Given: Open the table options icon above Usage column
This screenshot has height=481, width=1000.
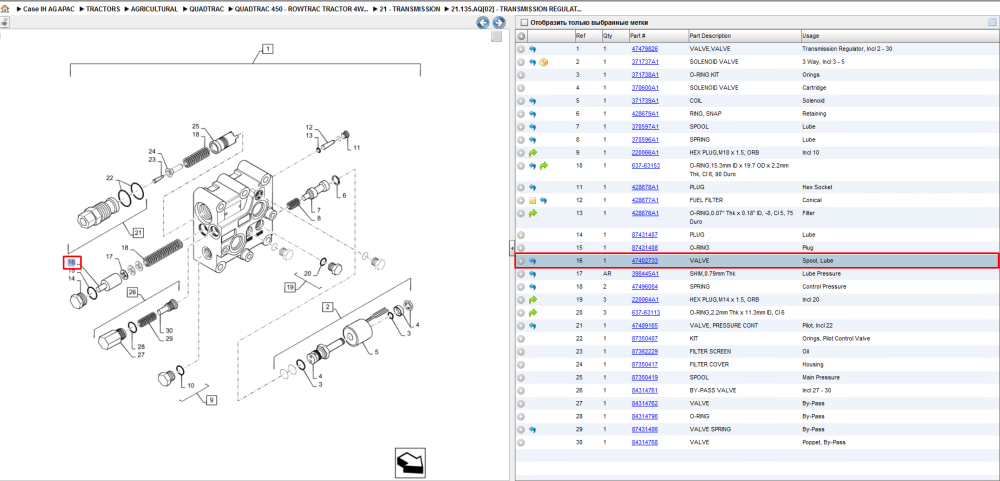Looking at the screenshot, I should click(992, 22).
